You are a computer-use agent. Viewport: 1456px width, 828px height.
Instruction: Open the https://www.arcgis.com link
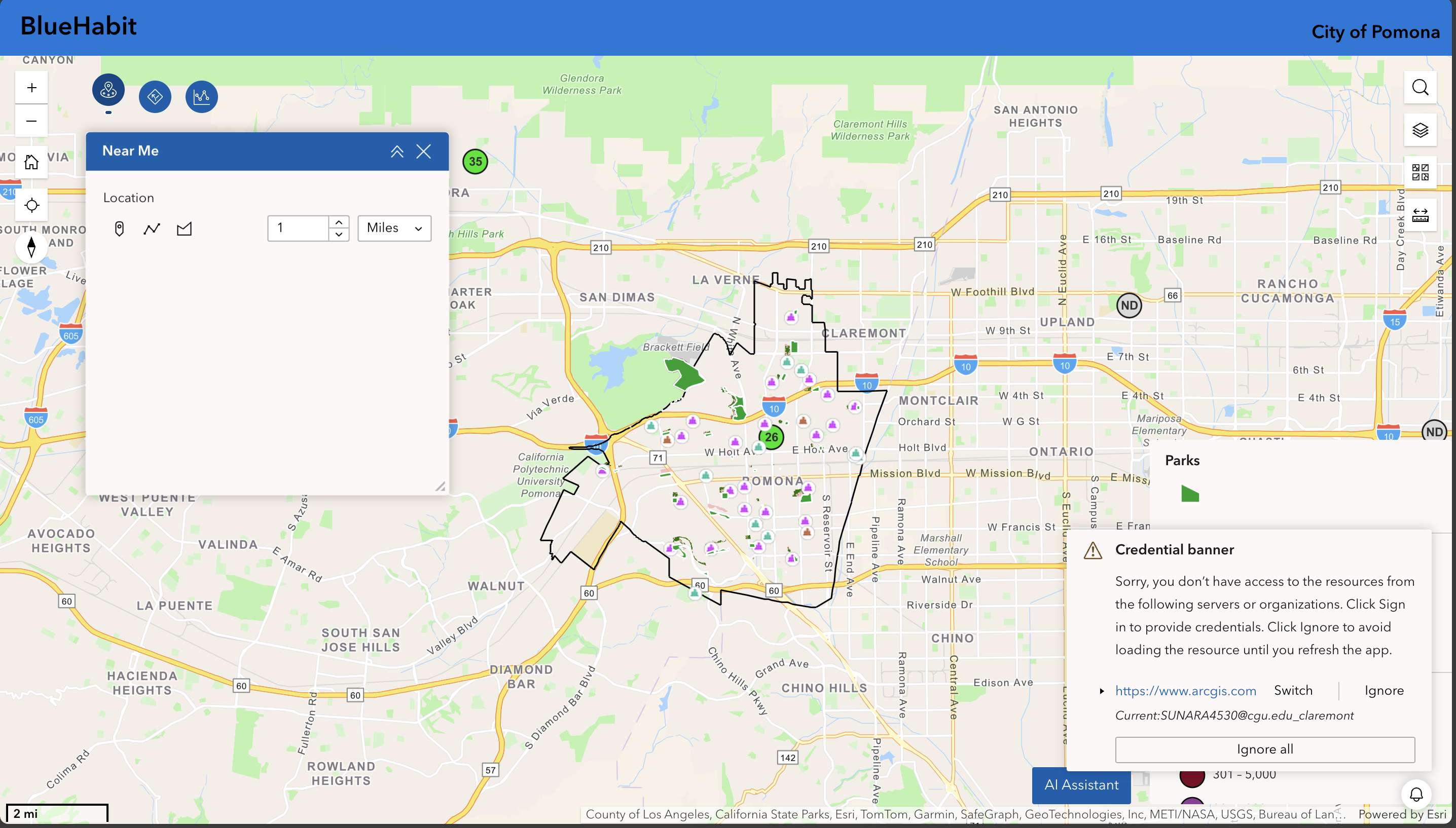coord(1185,691)
